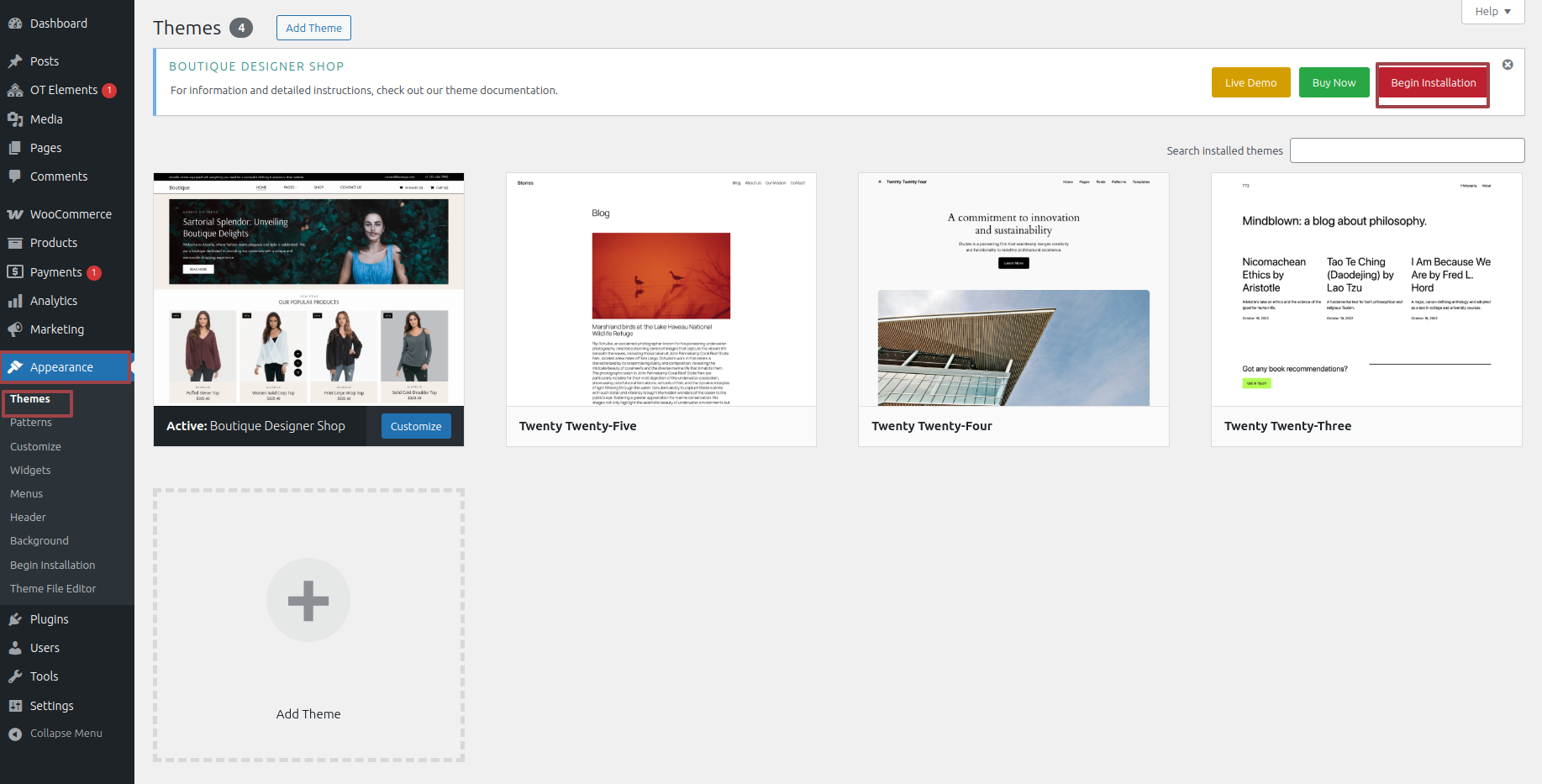Focus the Search installed themes field
1542x784 pixels.
[x=1407, y=150]
